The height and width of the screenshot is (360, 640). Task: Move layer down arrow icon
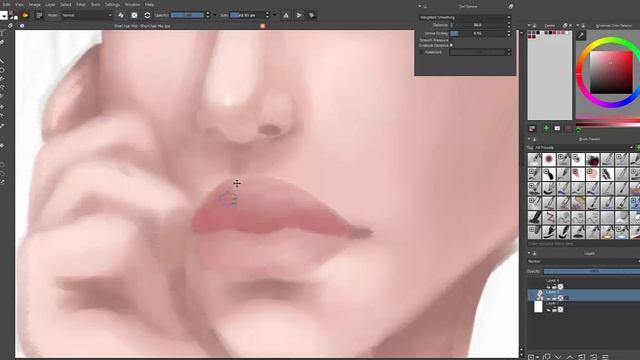558,357
